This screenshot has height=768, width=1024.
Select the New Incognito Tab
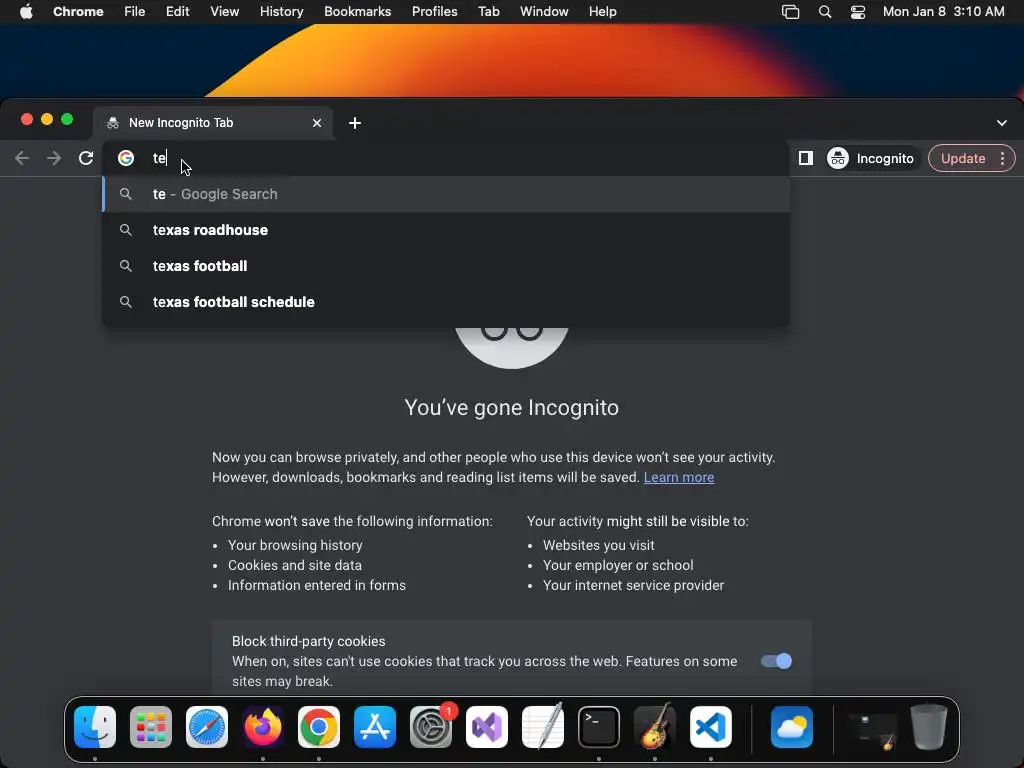coord(214,123)
